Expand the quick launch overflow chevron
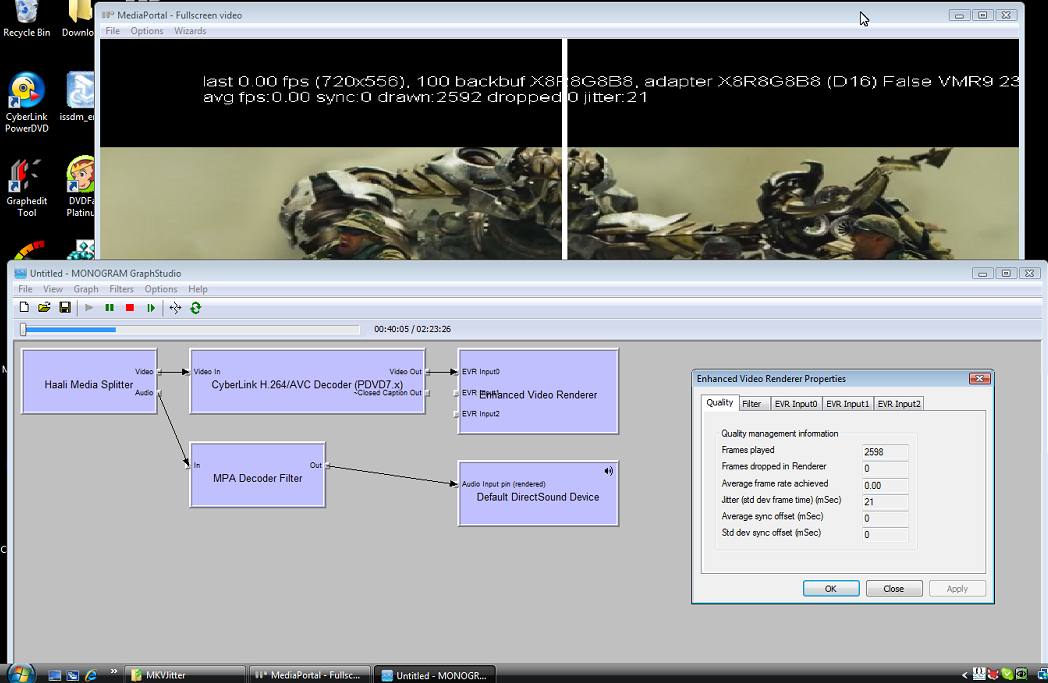1048x683 pixels. coord(114,672)
